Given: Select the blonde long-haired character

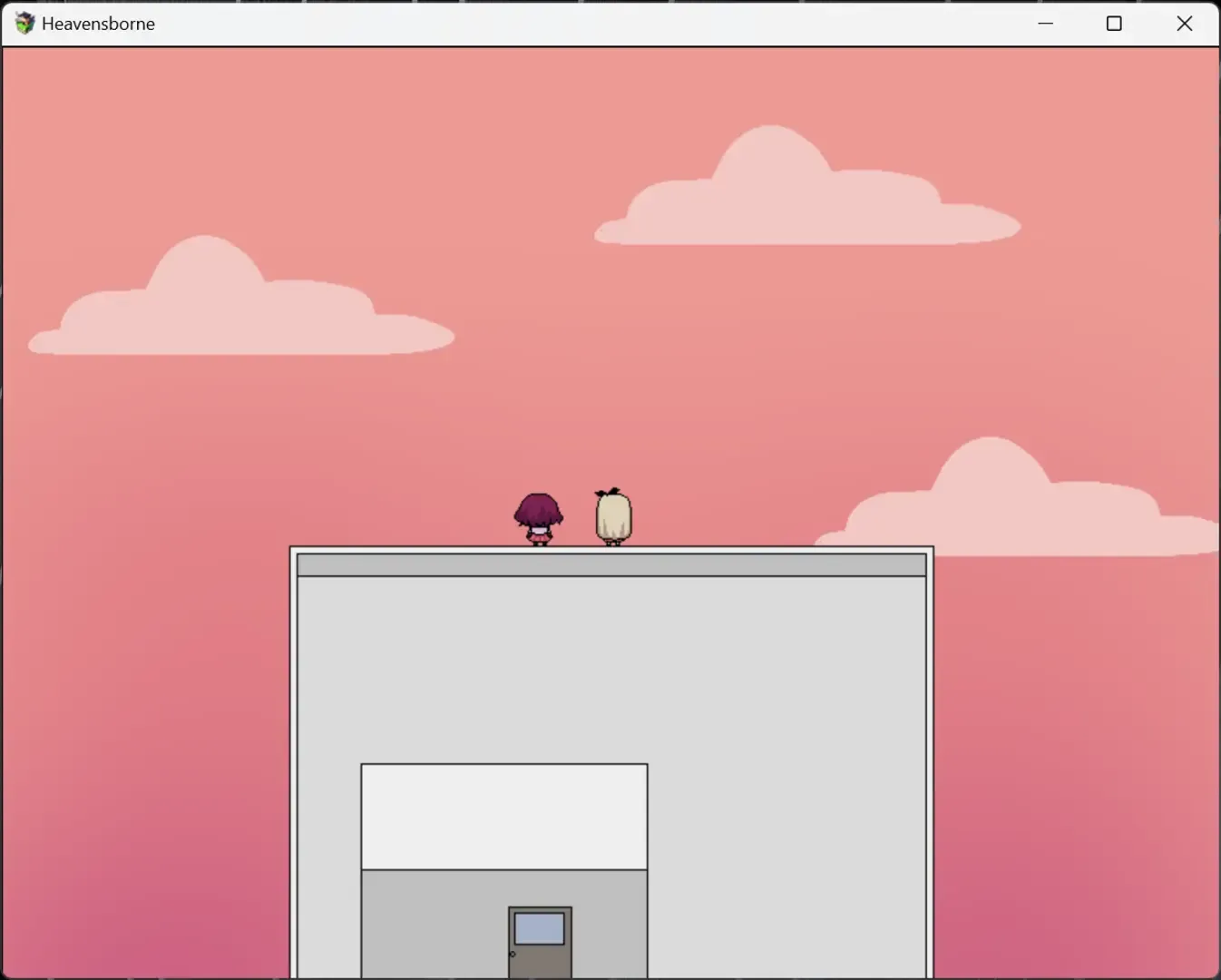Looking at the screenshot, I should coord(613,517).
